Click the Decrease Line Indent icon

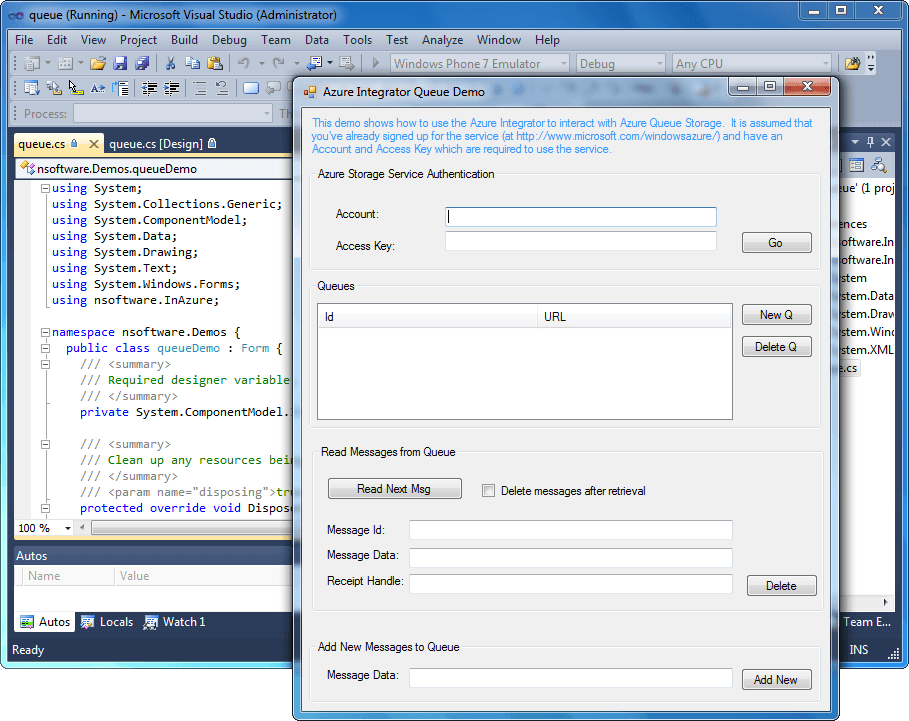pos(149,88)
